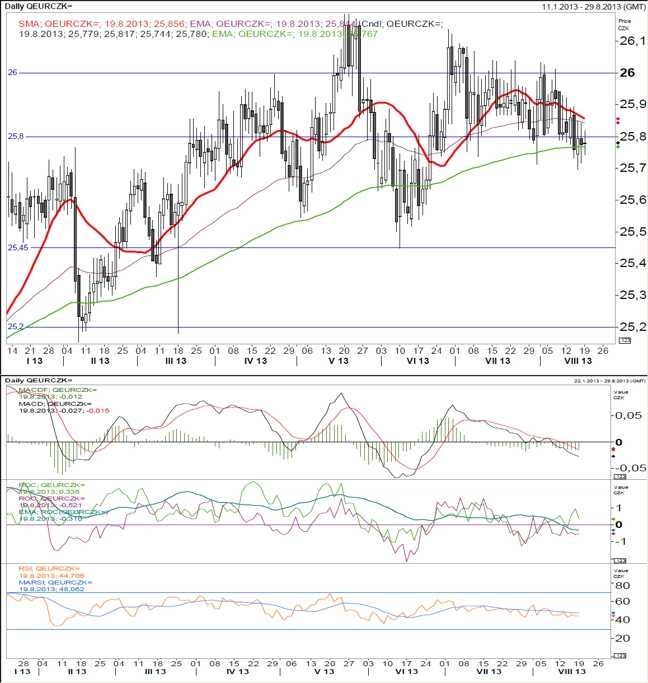
Task: Click the 123 scale icon in ROC panel
Action: (x=620, y=560)
